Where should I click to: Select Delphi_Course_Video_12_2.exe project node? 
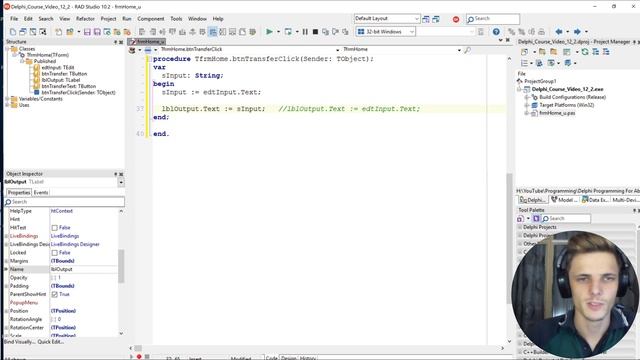tap(567, 89)
